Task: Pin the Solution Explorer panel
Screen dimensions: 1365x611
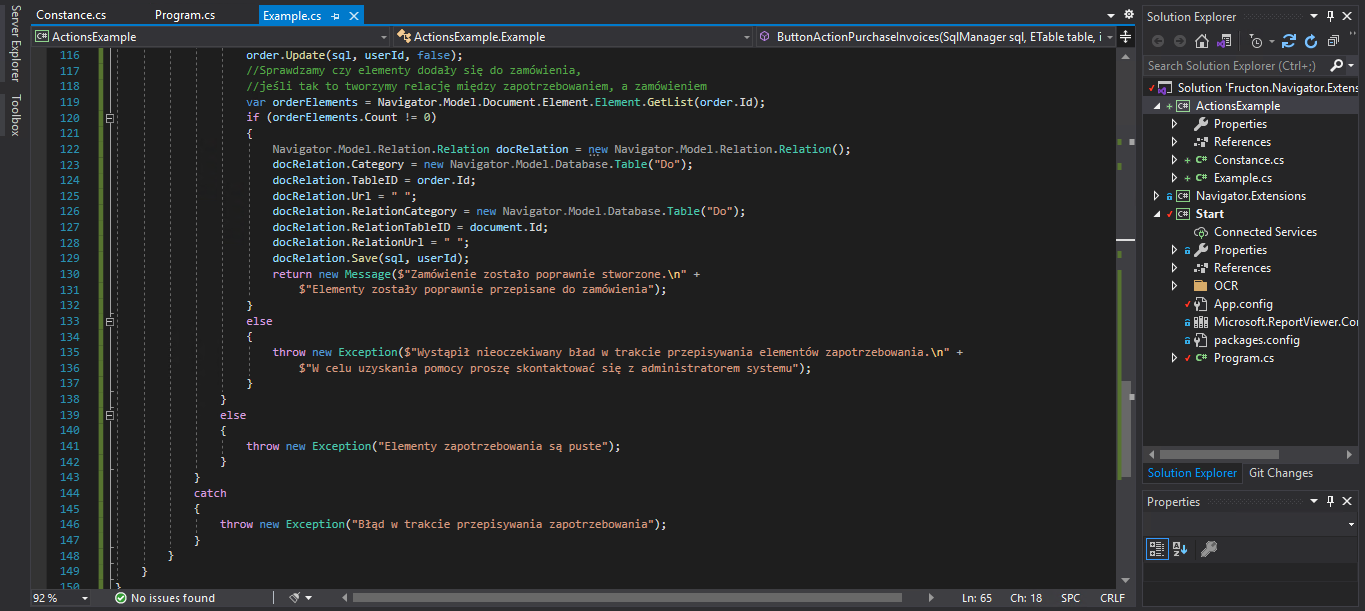Action: [x=1331, y=16]
